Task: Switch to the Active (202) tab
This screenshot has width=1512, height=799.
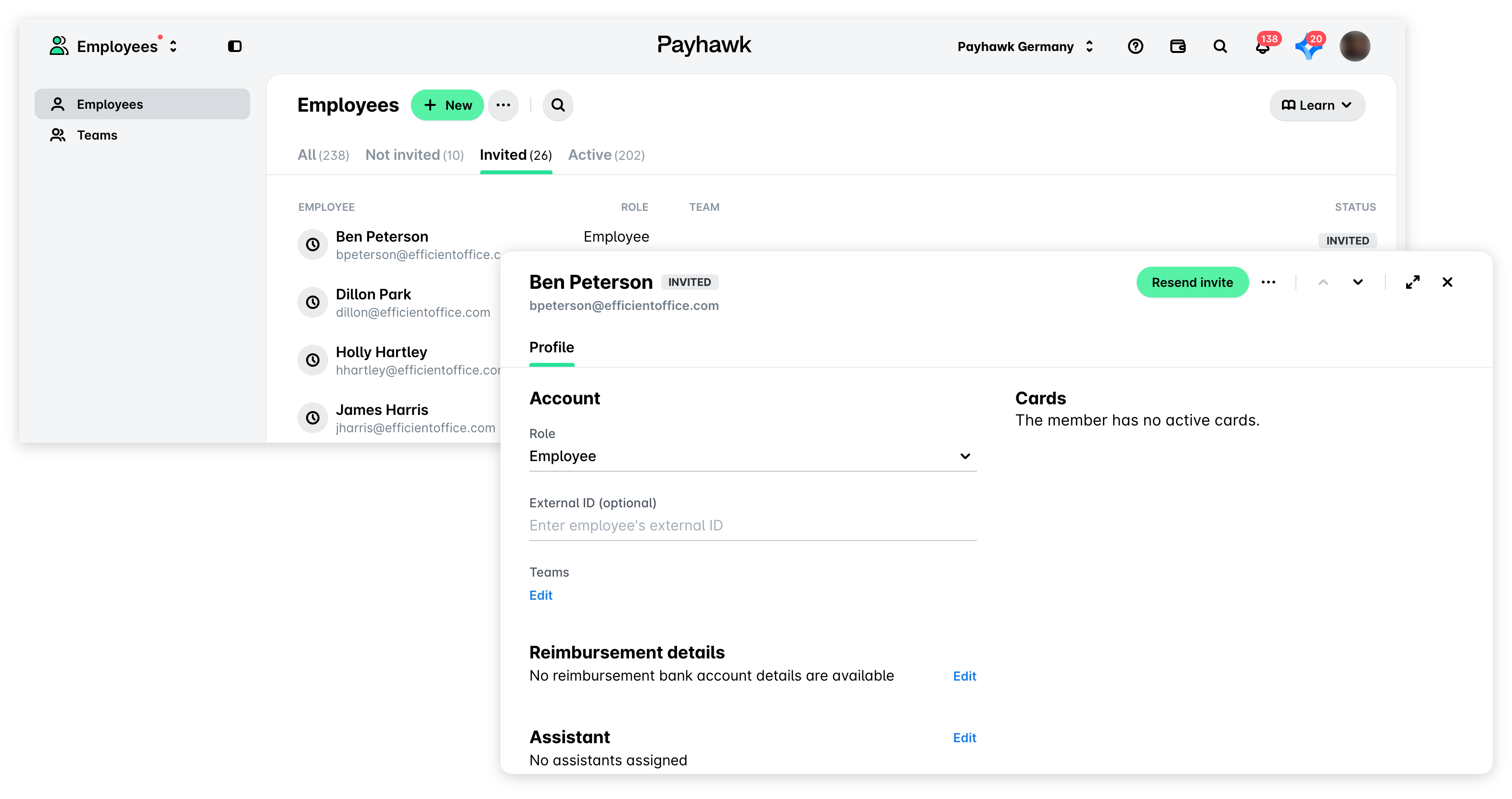Action: [x=606, y=155]
